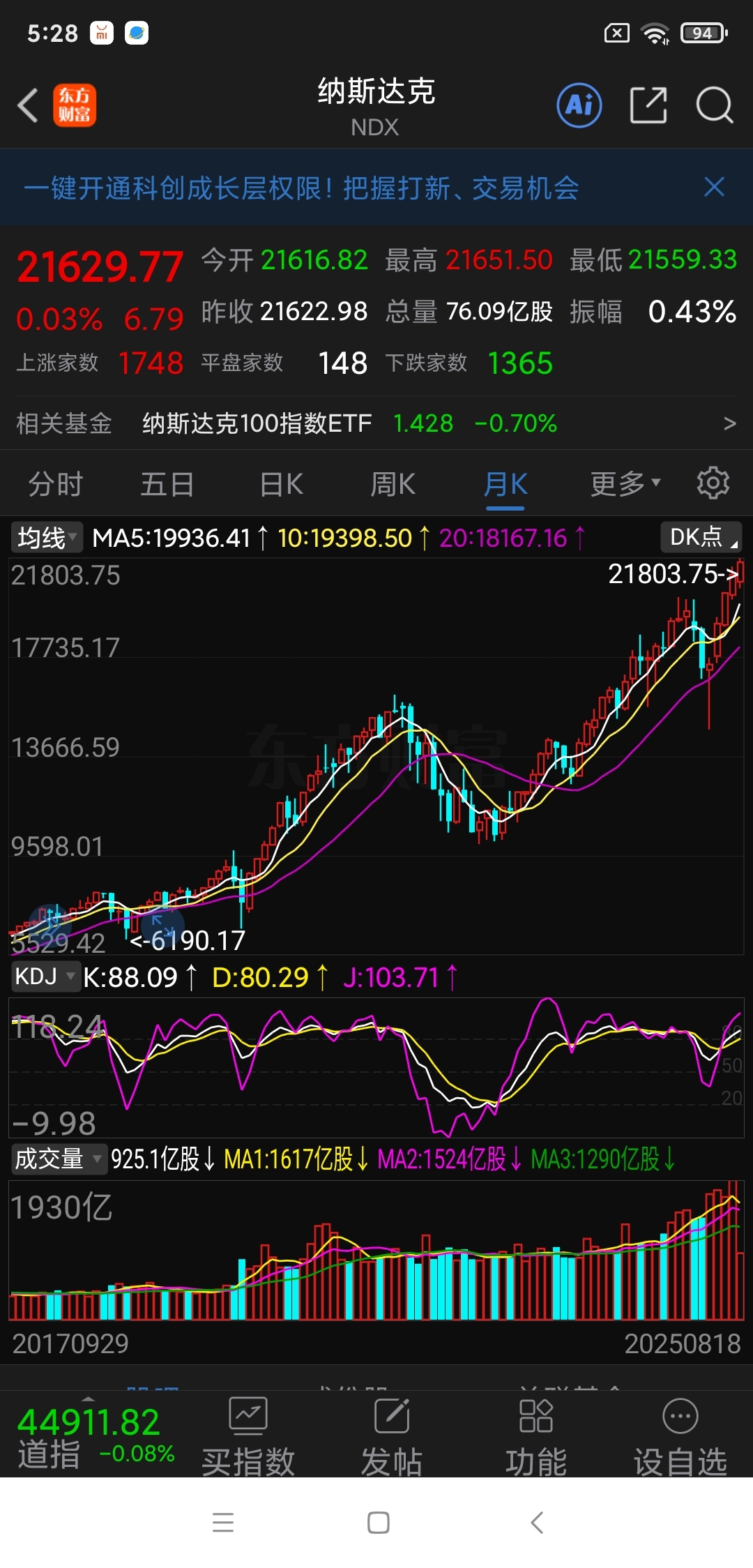Tap the 相关基金 label
Viewport: 753px width, 1568px height.
coord(63,423)
